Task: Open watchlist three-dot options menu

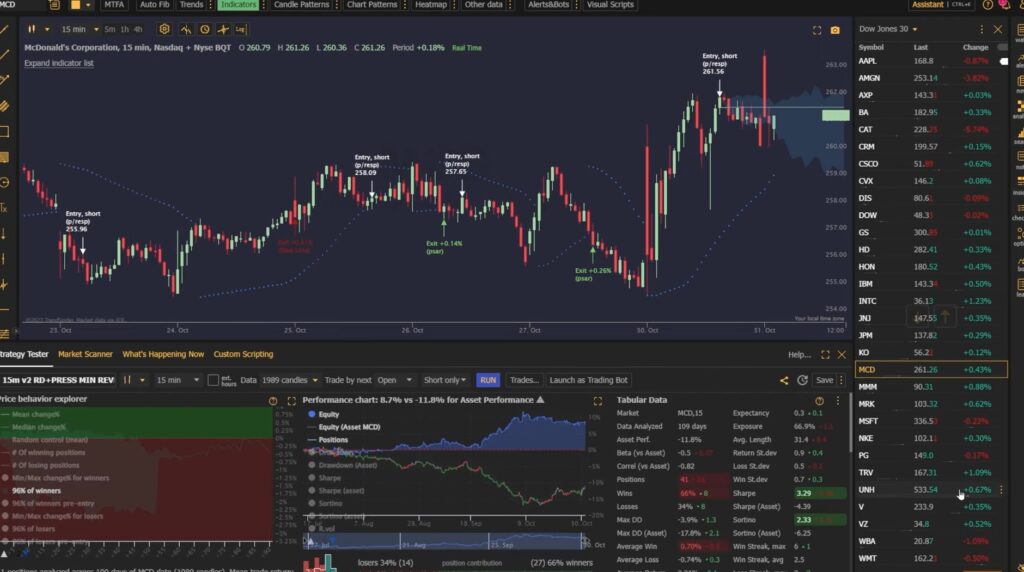Action: point(981,29)
